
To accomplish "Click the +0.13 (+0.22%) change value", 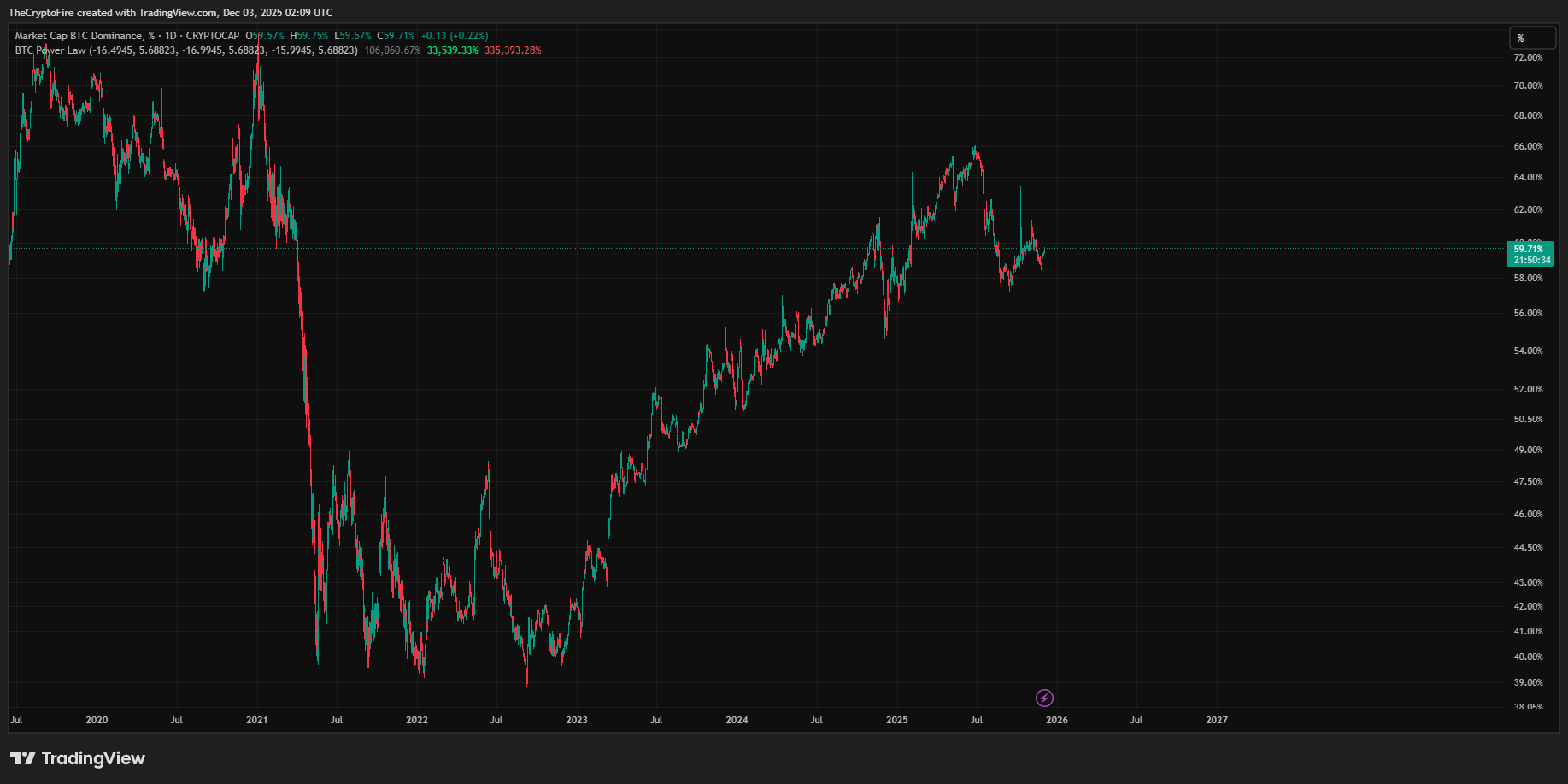I will click(x=455, y=36).
